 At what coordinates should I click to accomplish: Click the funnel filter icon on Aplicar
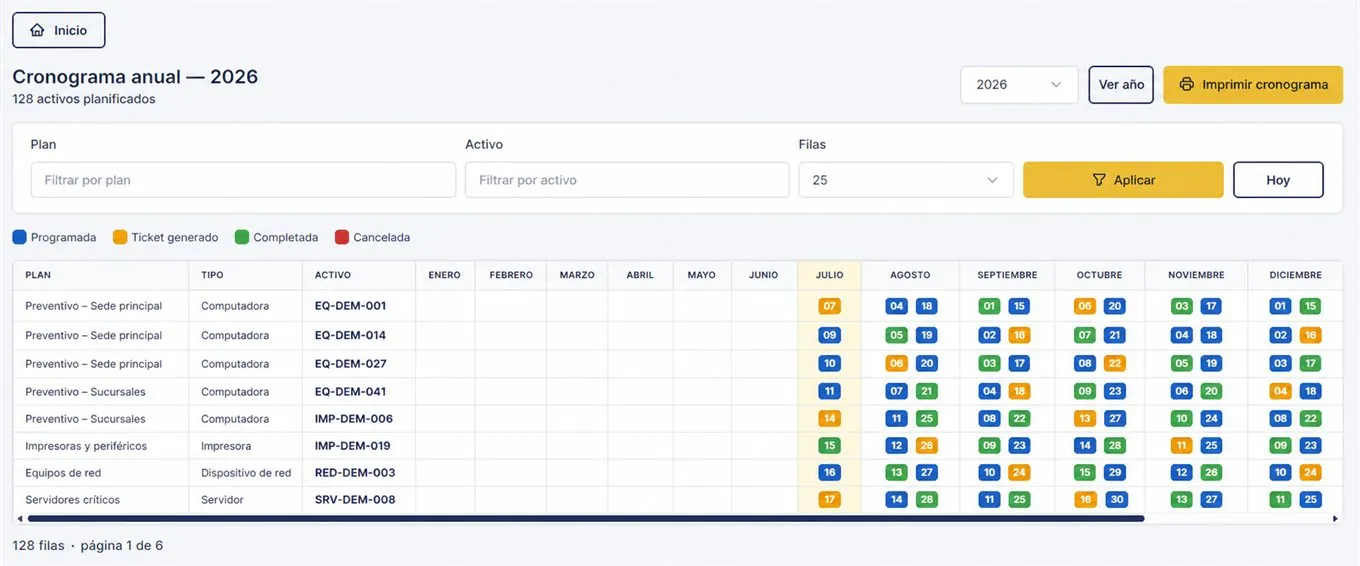[1099, 180]
